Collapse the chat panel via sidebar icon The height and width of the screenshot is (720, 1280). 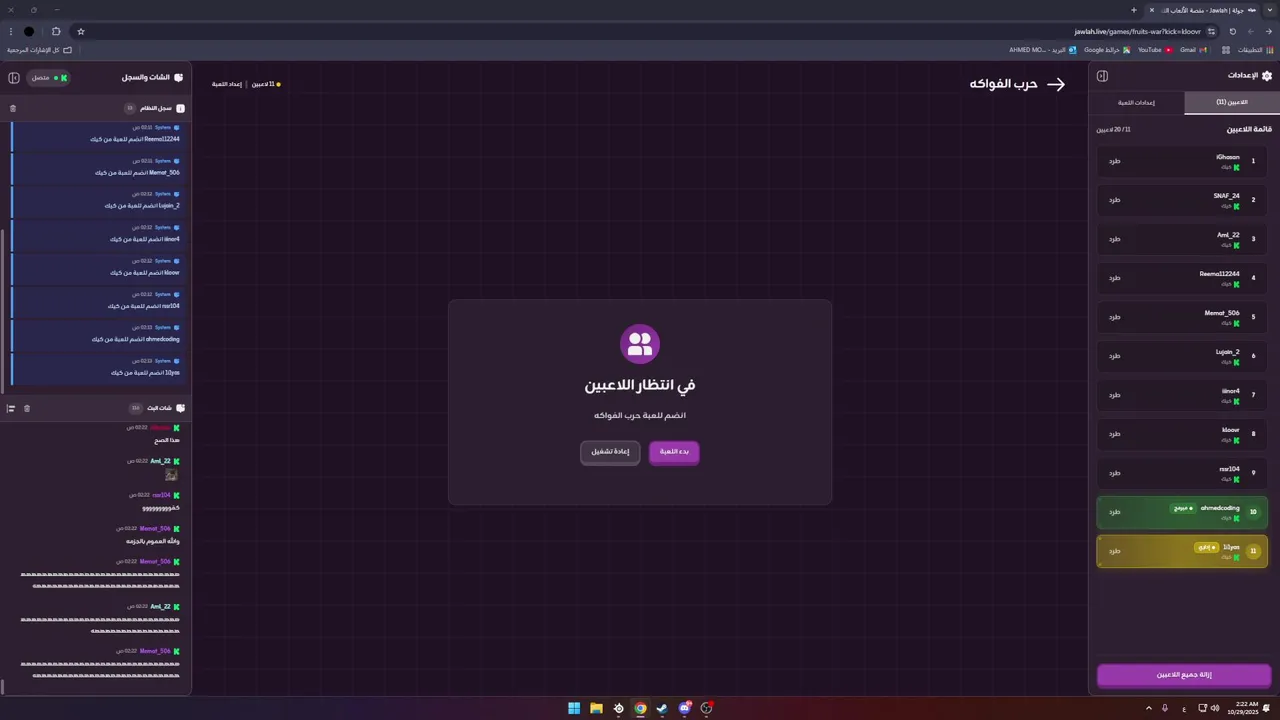click(x=14, y=77)
